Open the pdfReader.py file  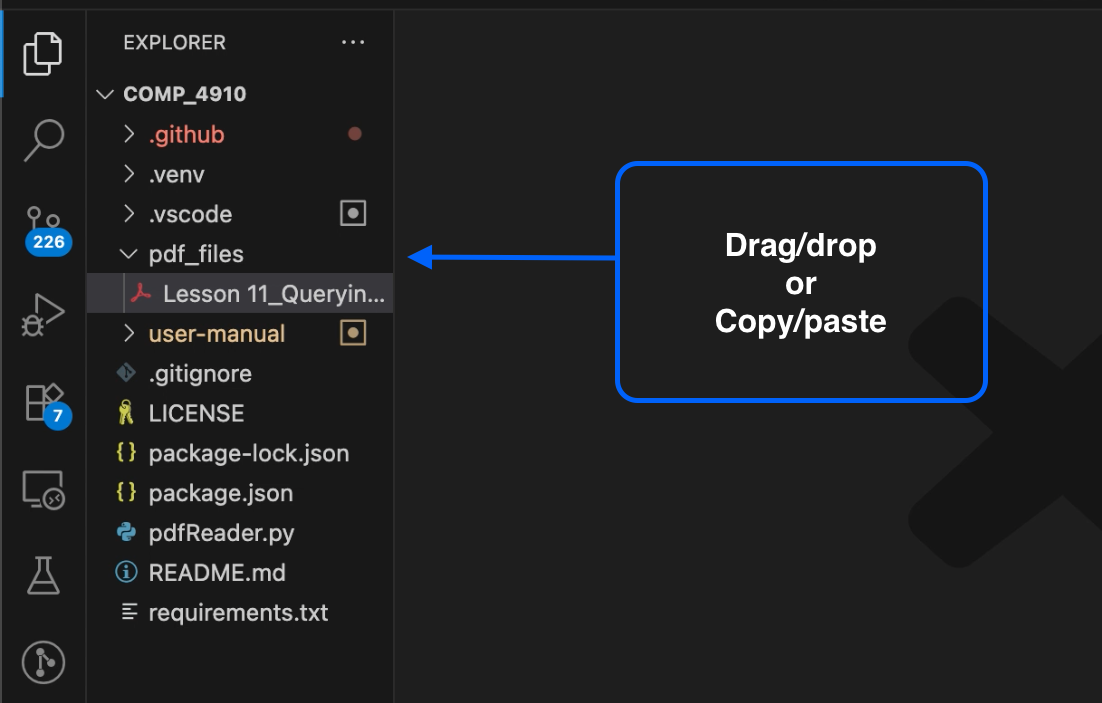221,533
